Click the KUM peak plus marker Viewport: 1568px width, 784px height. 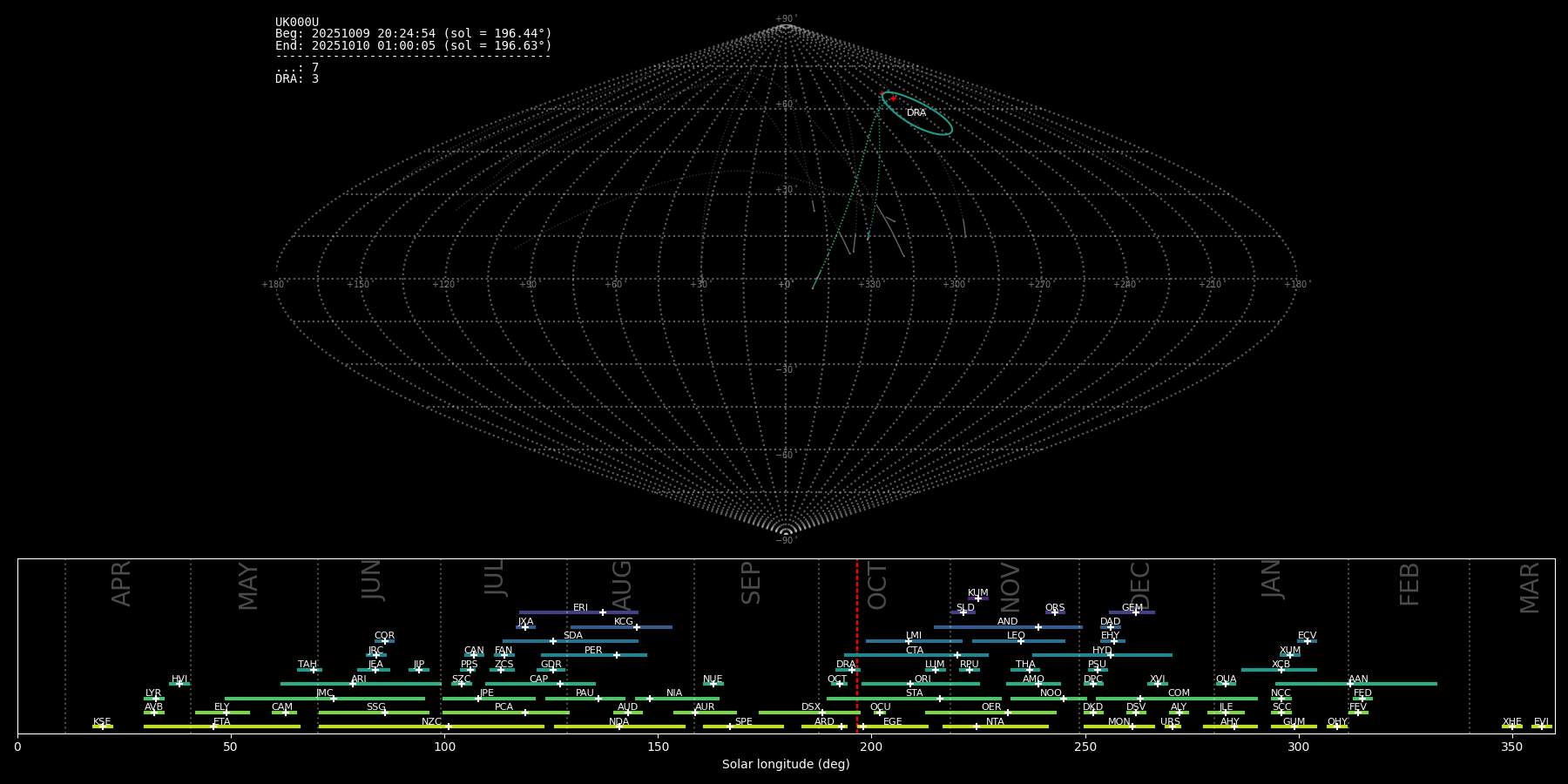tap(977, 598)
